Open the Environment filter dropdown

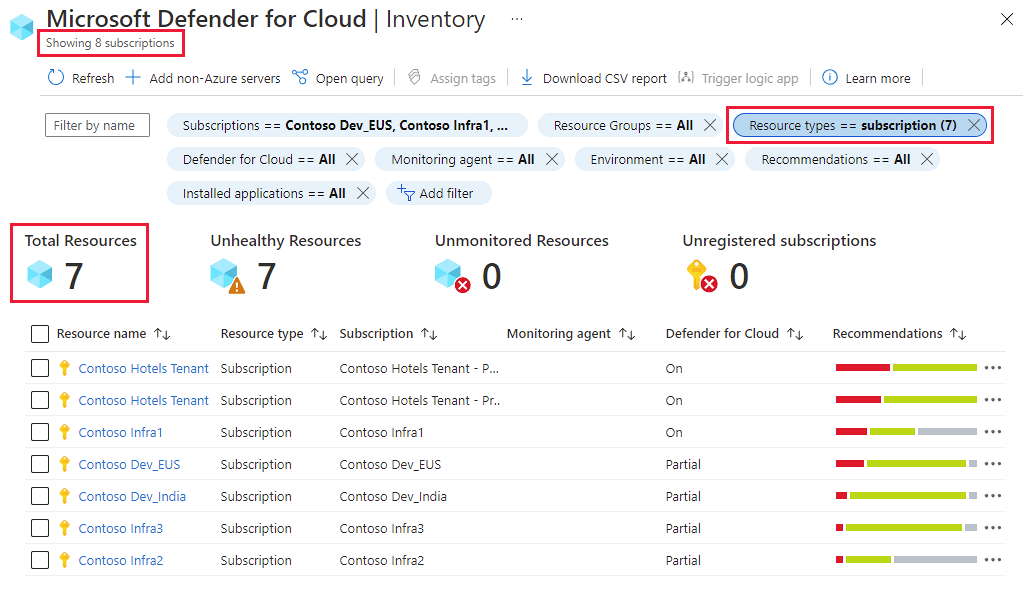[x=647, y=159]
